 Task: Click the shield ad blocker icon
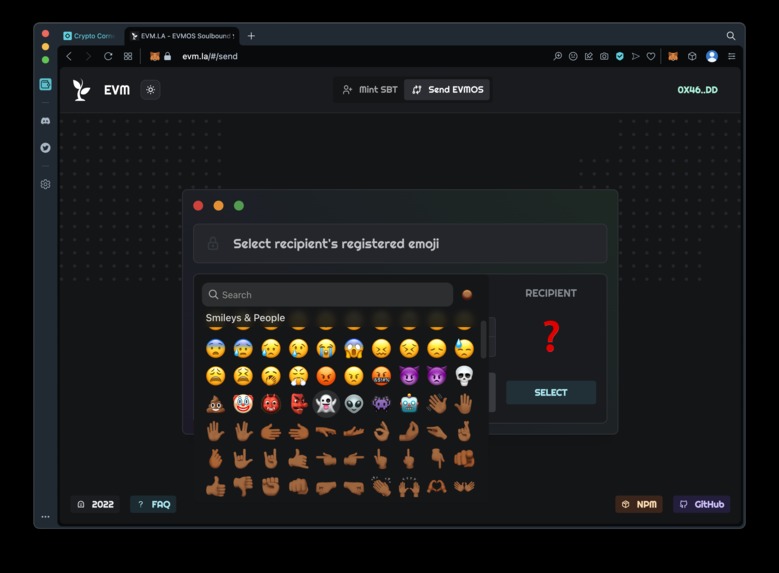[x=620, y=56]
